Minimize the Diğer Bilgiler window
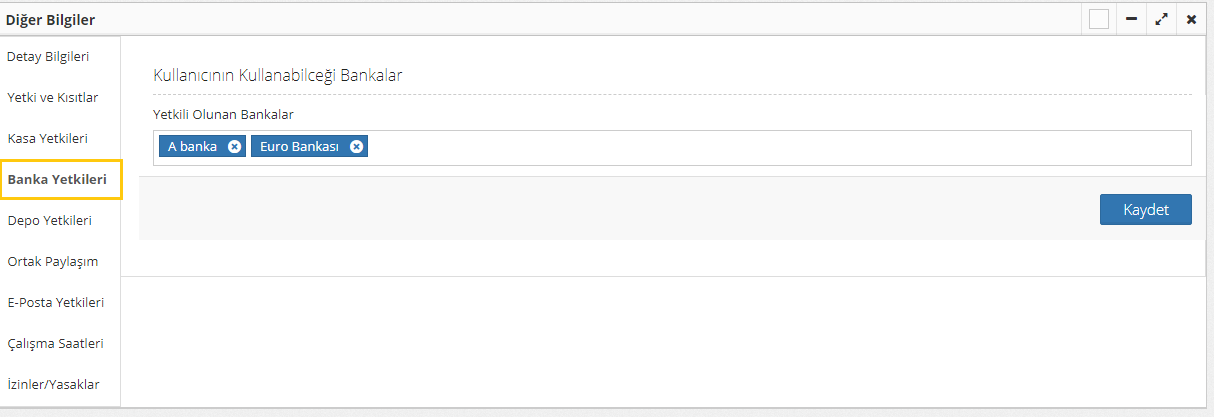Viewport: 1214px width, 417px height. pyautogui.click(x=1131, y=19)
